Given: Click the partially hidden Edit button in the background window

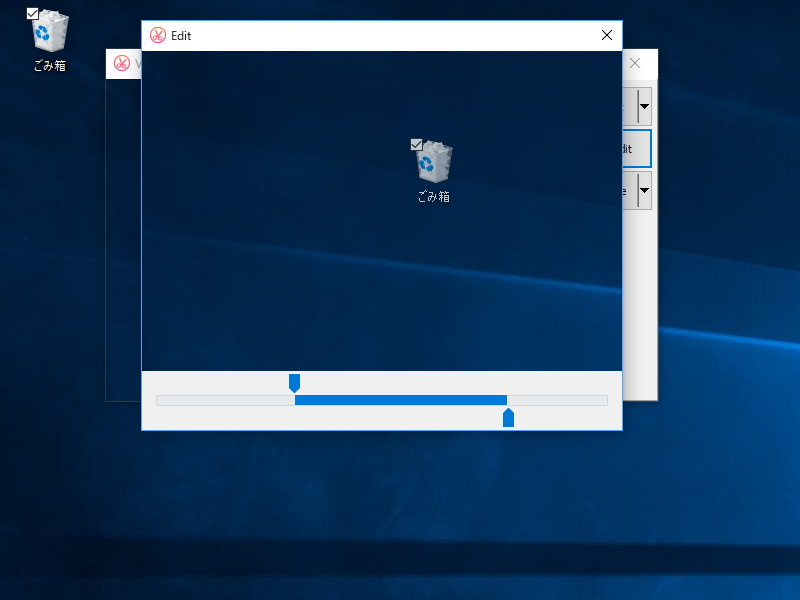Looking at the screenshot, I should pyautogui.click(x=636, y=148).
